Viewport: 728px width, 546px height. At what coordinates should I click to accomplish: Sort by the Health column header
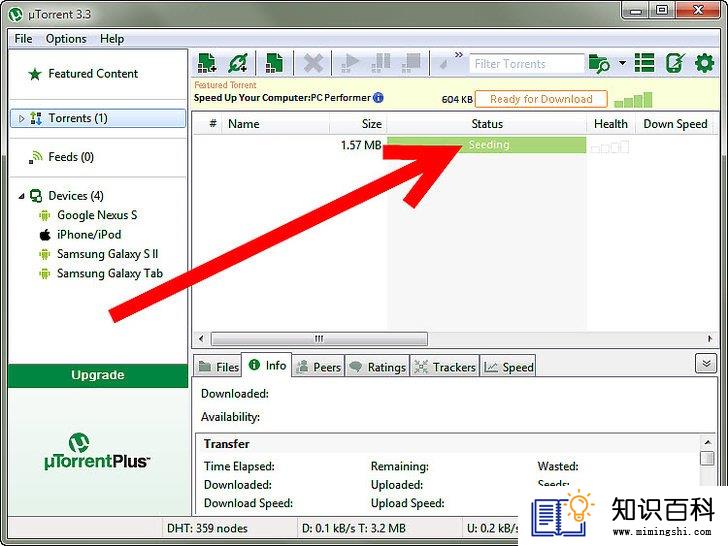click(611, 124)
